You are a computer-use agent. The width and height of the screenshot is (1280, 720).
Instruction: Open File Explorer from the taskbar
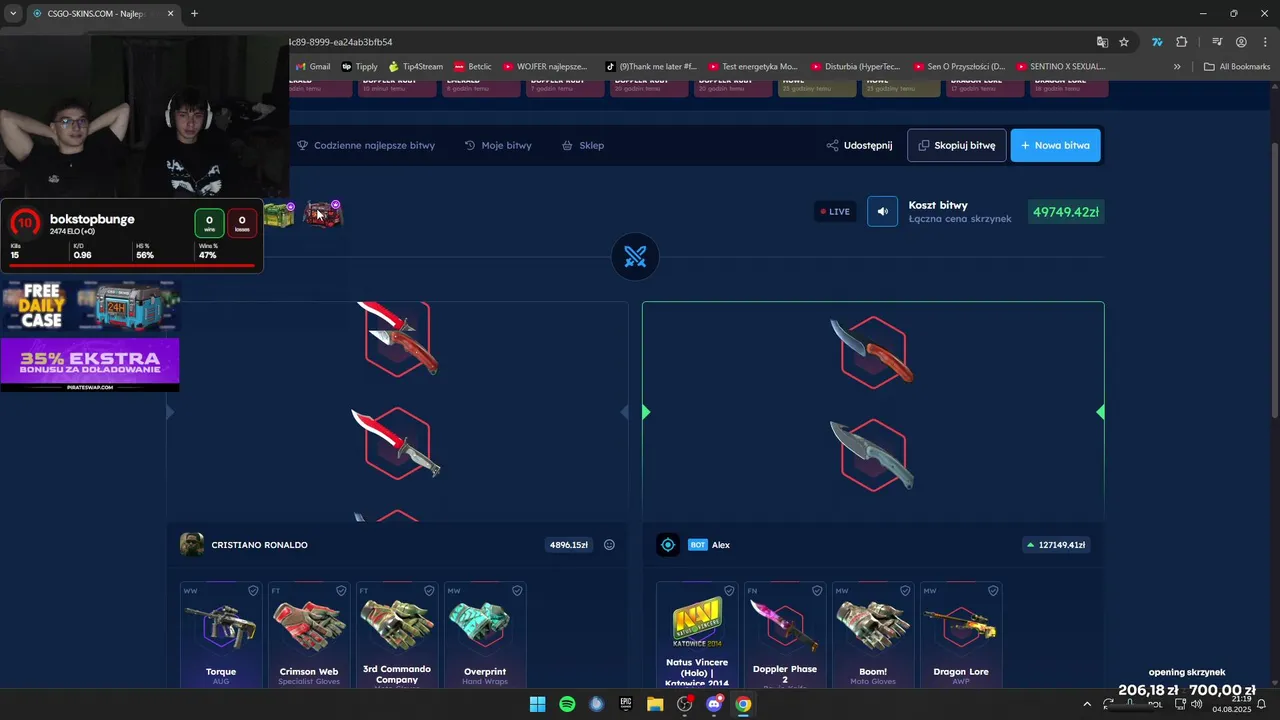[x=655, y=704]
